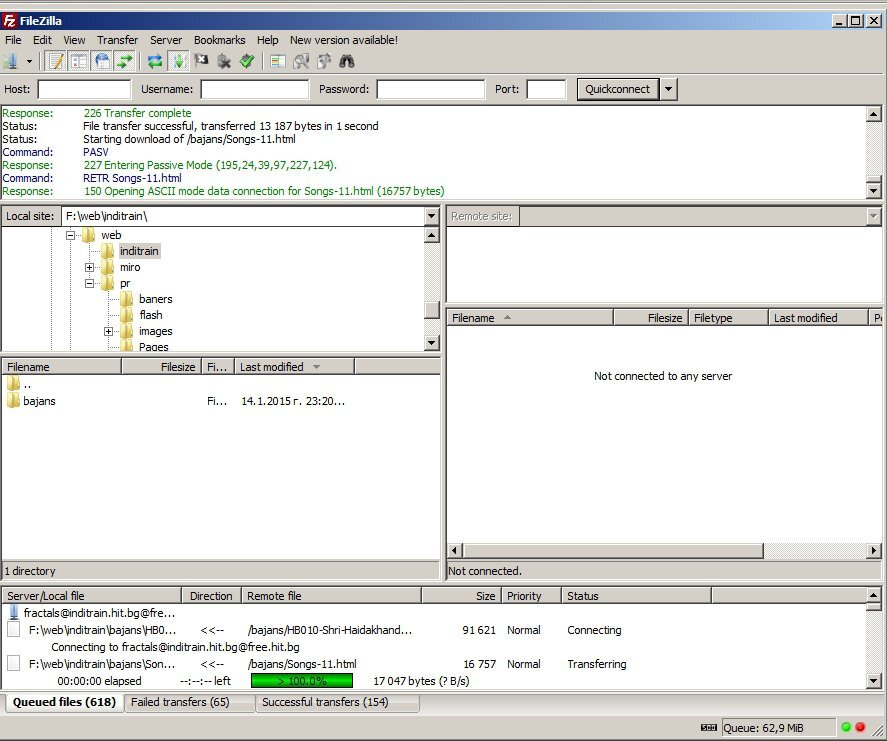Open the Remote site path dropdown
Viewport: 887px width, 741px height.
point(873,216)
